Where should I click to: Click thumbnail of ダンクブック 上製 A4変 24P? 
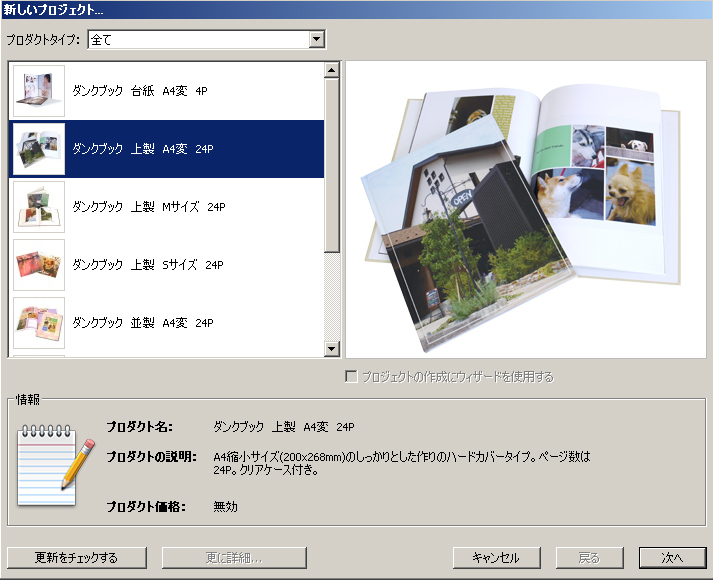click(39, 149)
